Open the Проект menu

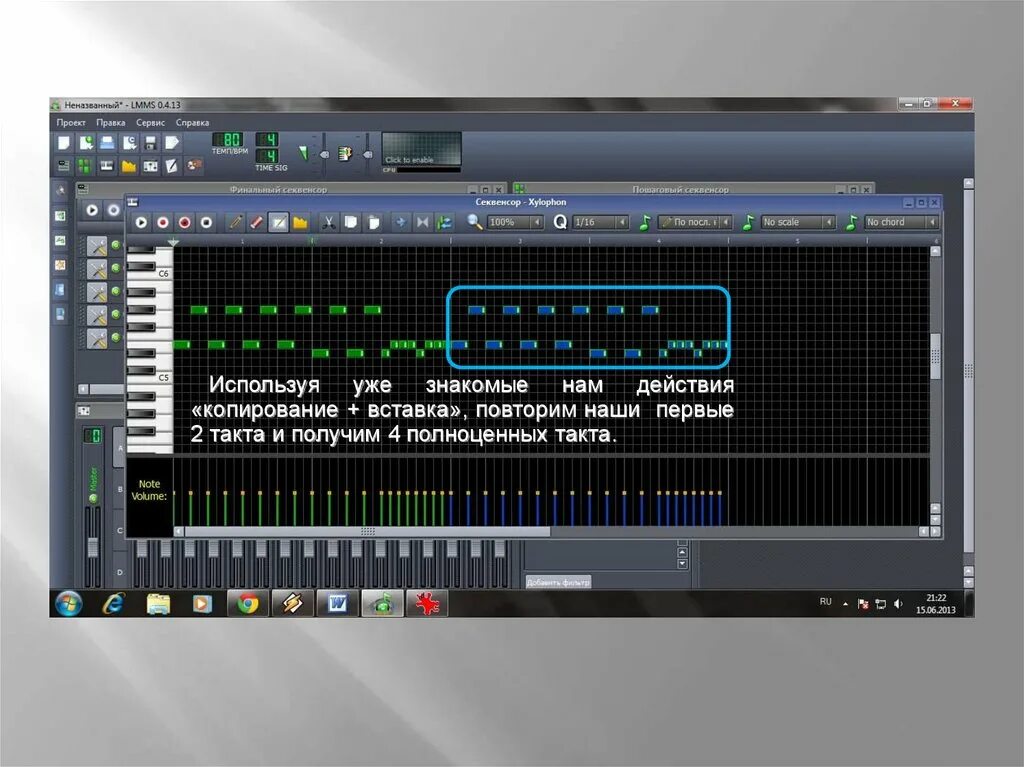tap(71, 122)
